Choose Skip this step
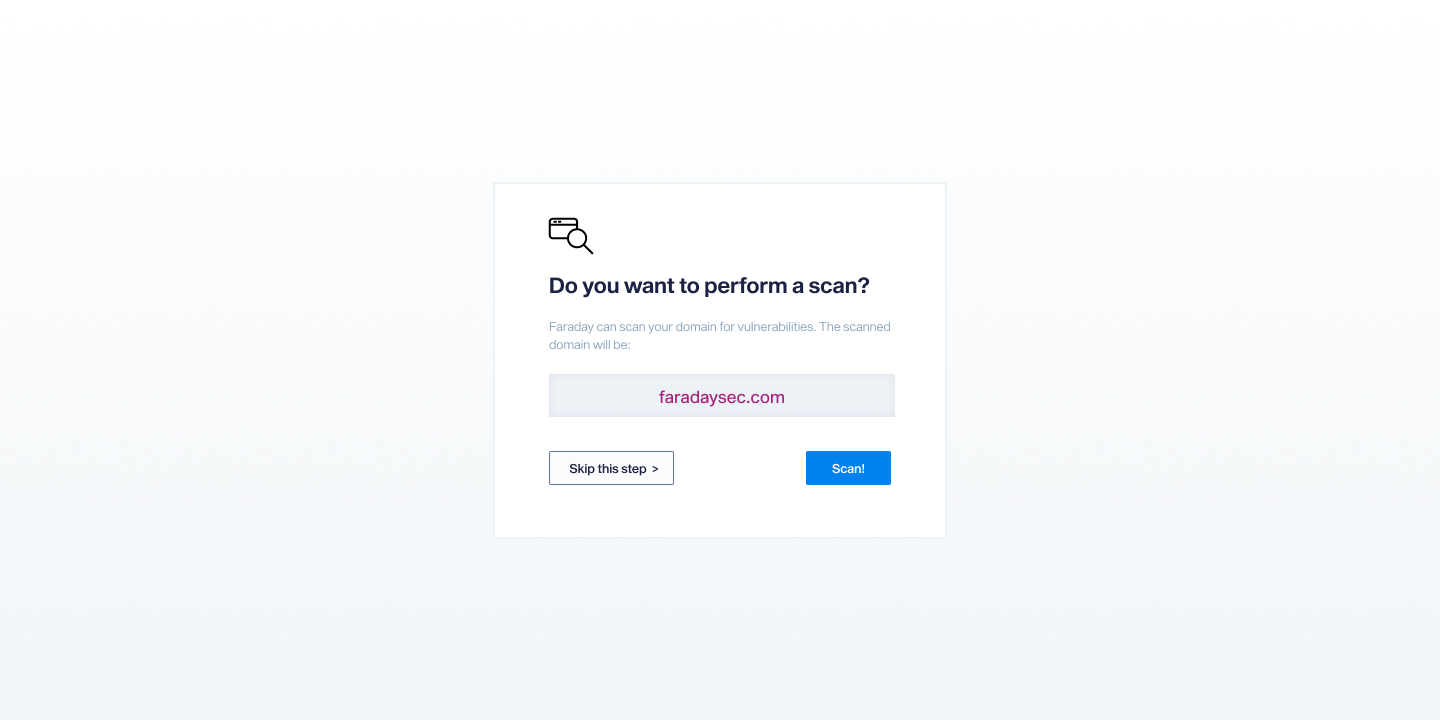1440x720 pixels. (x=611, y=468)
